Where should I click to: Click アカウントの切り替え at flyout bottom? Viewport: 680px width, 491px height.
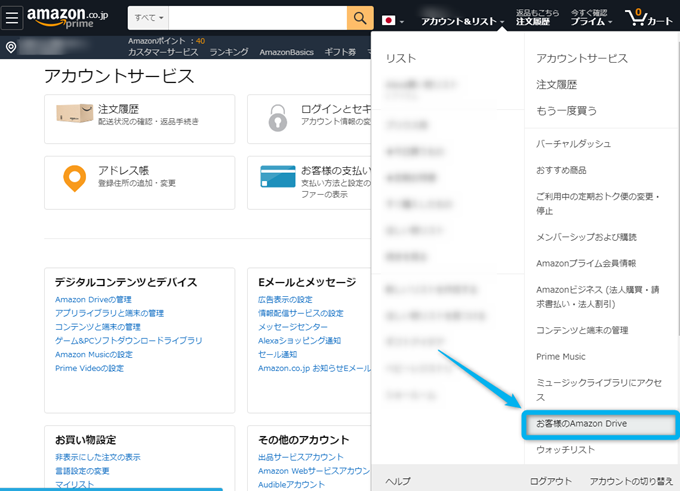631,481
